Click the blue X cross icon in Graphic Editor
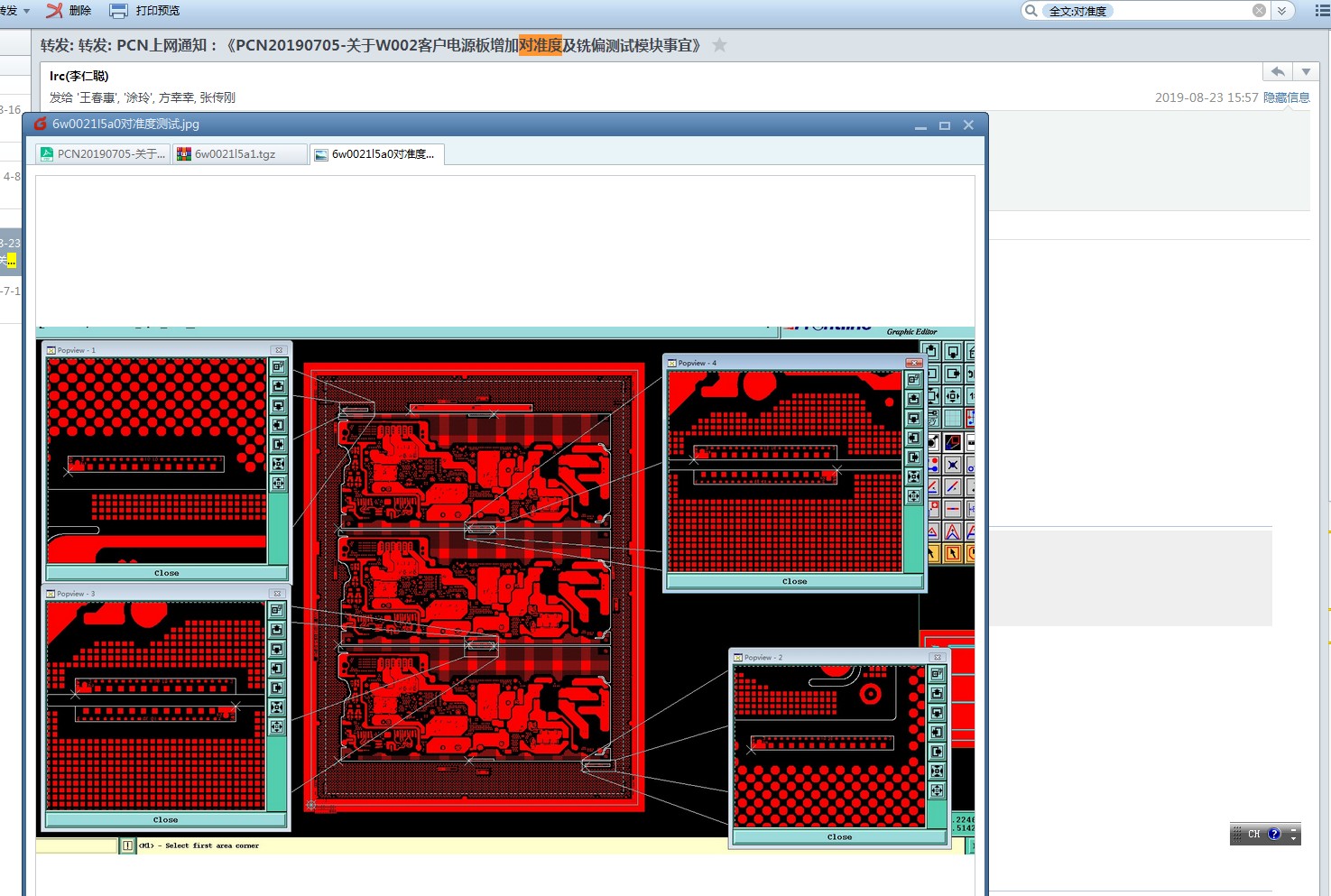1331x896 pixels. [953, 465]
